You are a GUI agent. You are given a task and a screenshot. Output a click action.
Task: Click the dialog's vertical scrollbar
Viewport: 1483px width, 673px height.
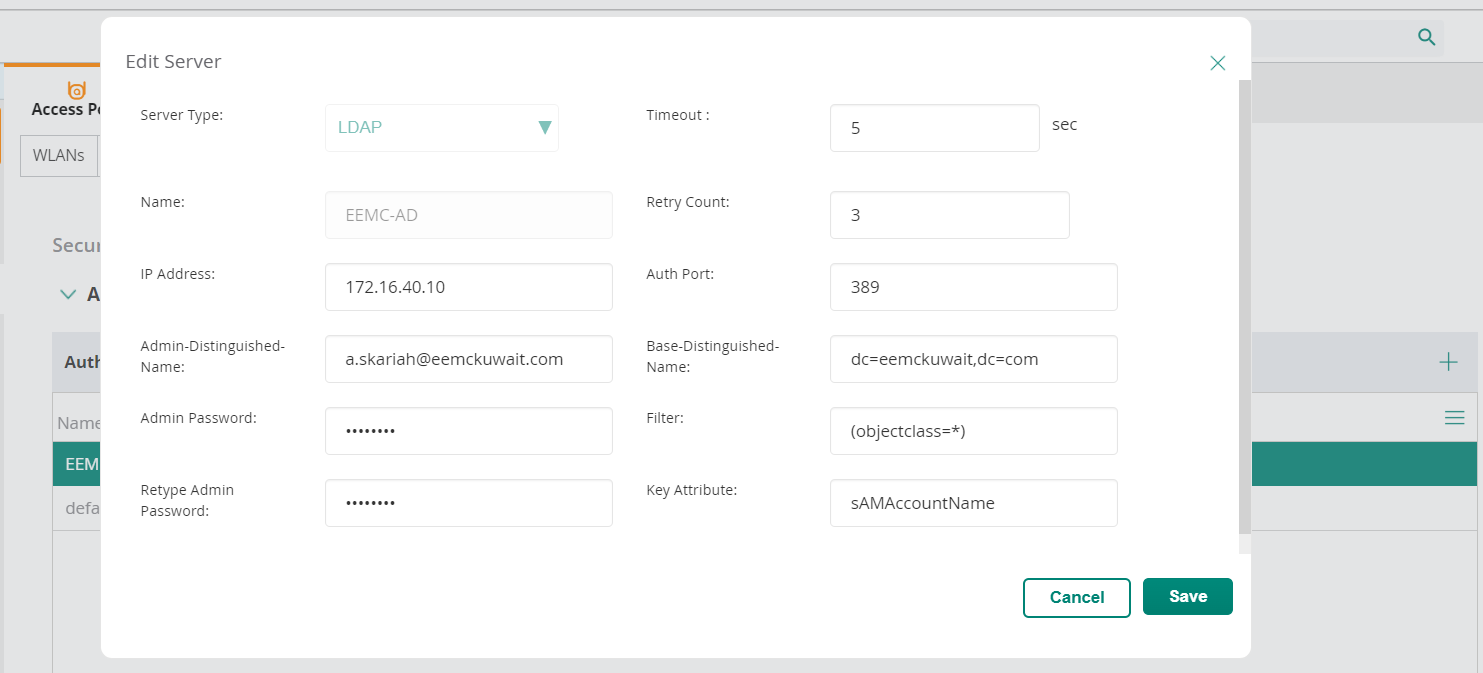(1244, 300)
